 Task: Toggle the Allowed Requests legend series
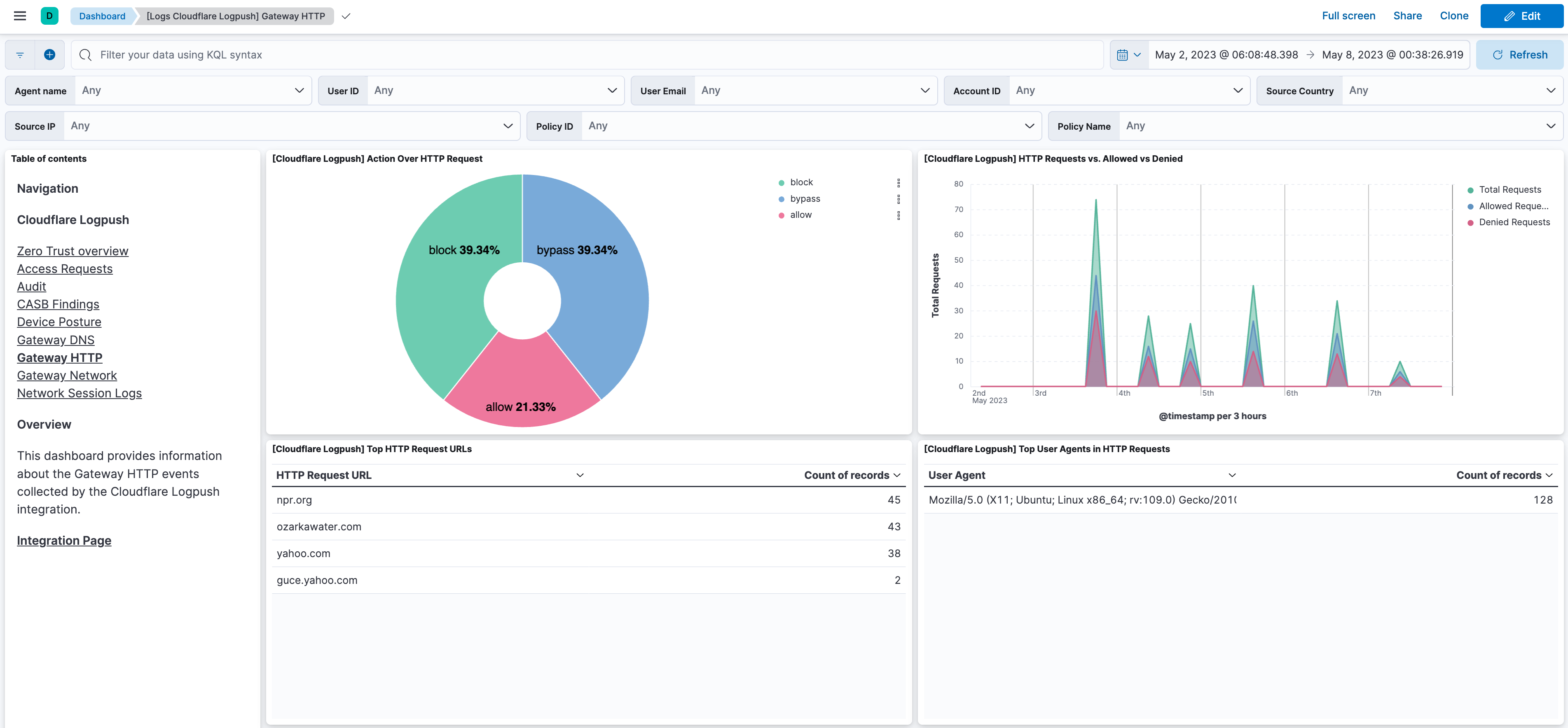(1513, 206)
